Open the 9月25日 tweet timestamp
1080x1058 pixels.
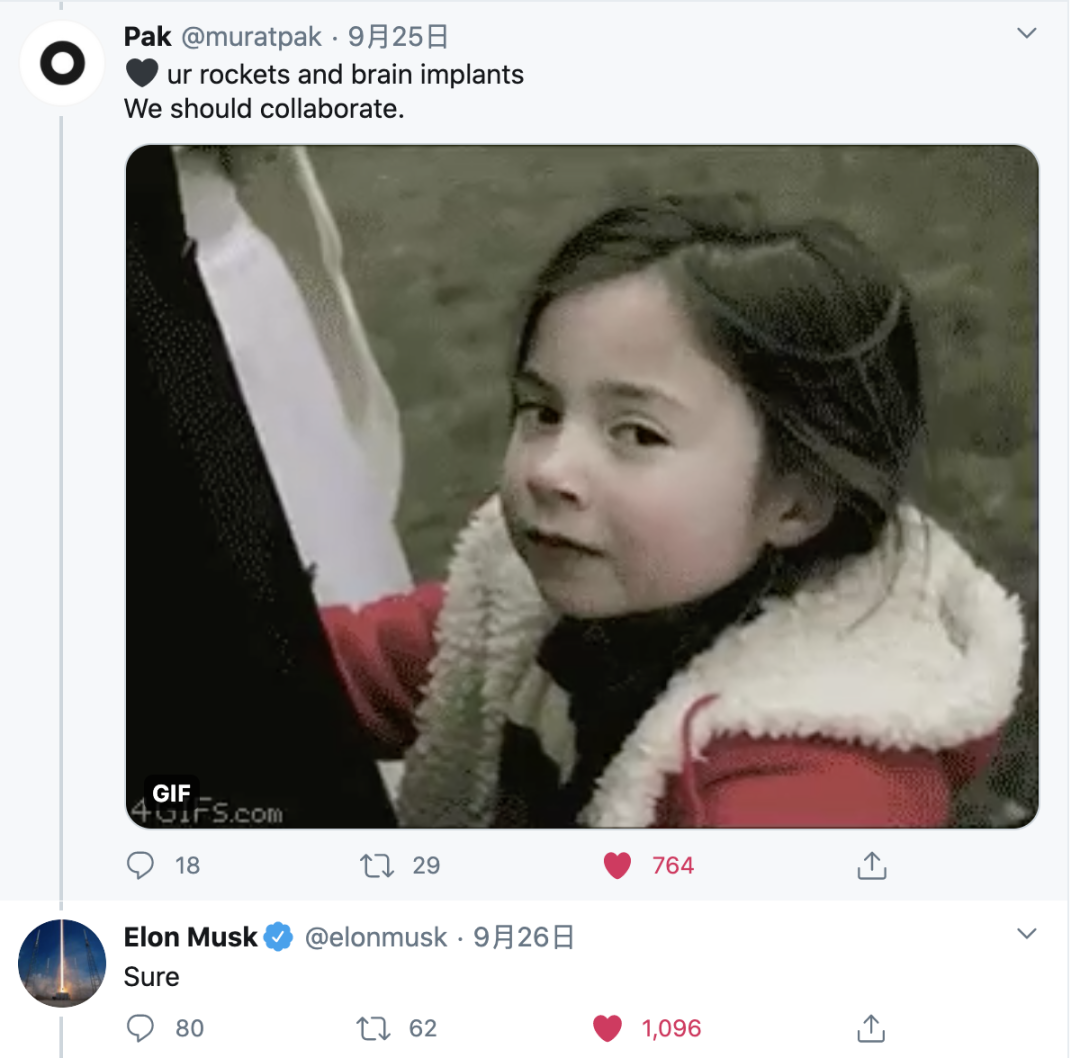(398, 37)
